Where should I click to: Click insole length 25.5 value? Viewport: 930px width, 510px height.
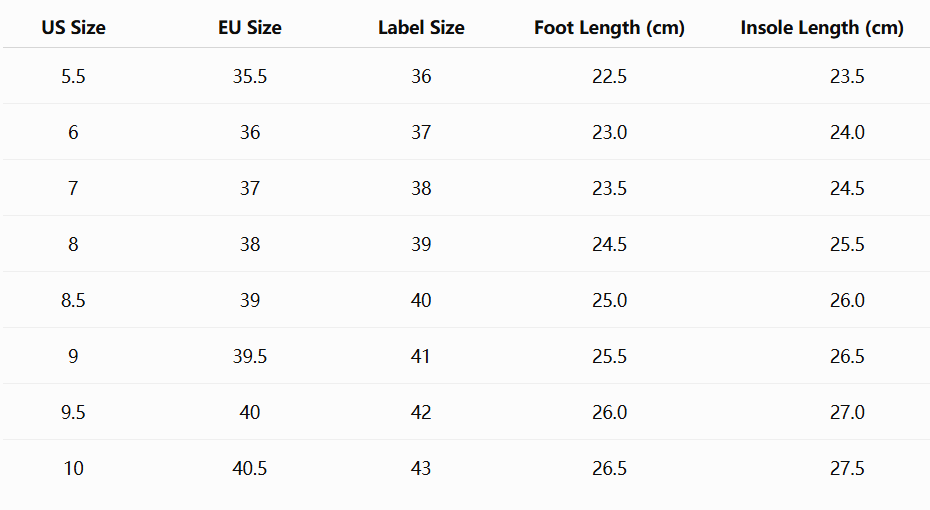coord(847,244)
